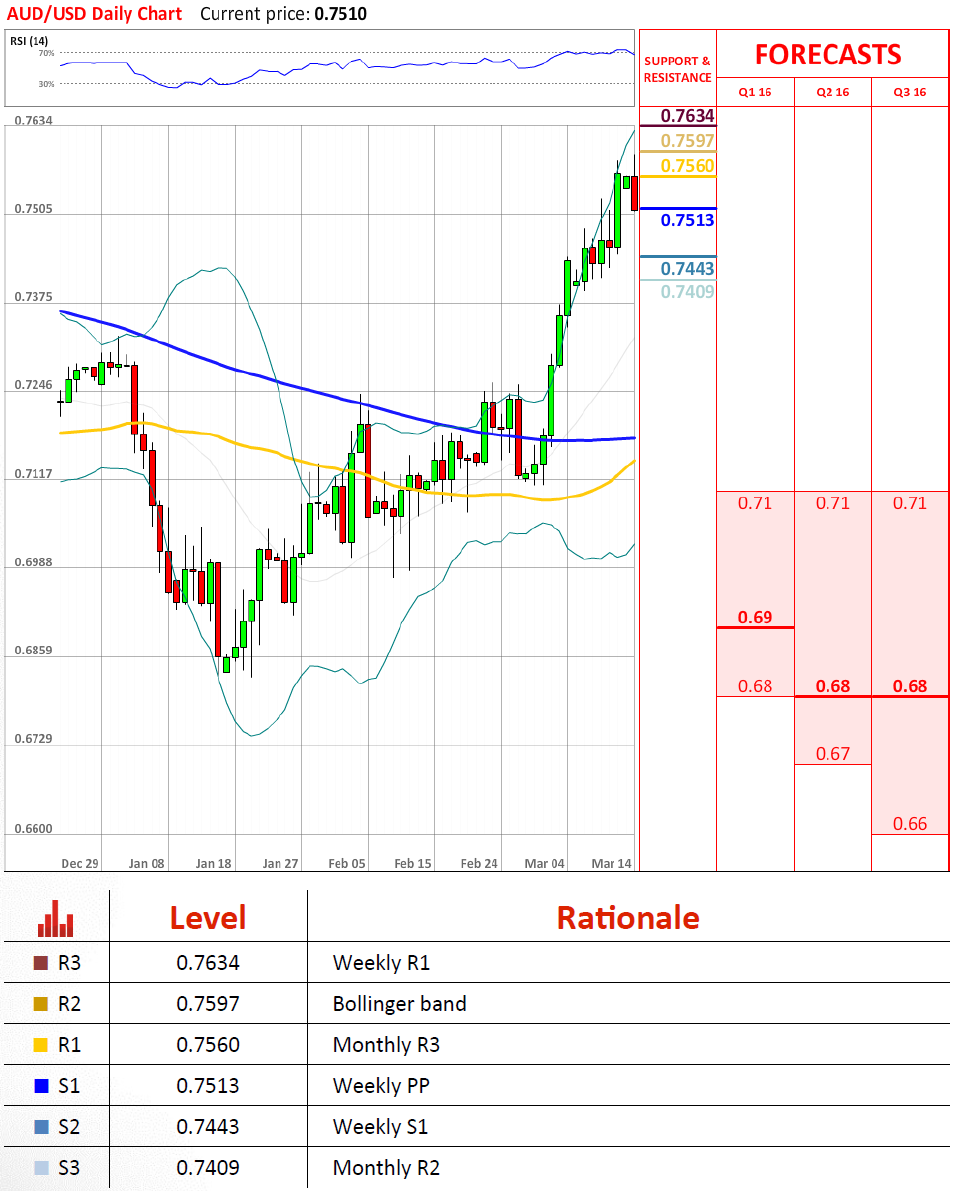Click the Jan 08 date axis label
The width and height of the screenshot is (956, 1191).
pyautogui.click(x=147, y=864)
